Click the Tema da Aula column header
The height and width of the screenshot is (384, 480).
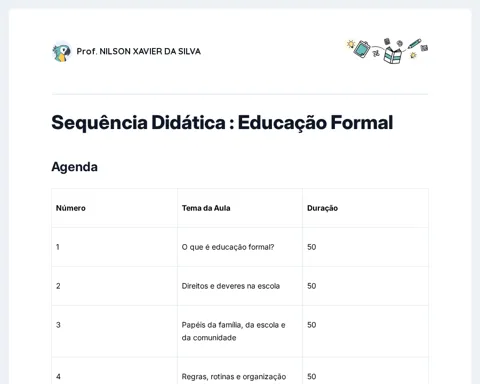coord(206,208)
